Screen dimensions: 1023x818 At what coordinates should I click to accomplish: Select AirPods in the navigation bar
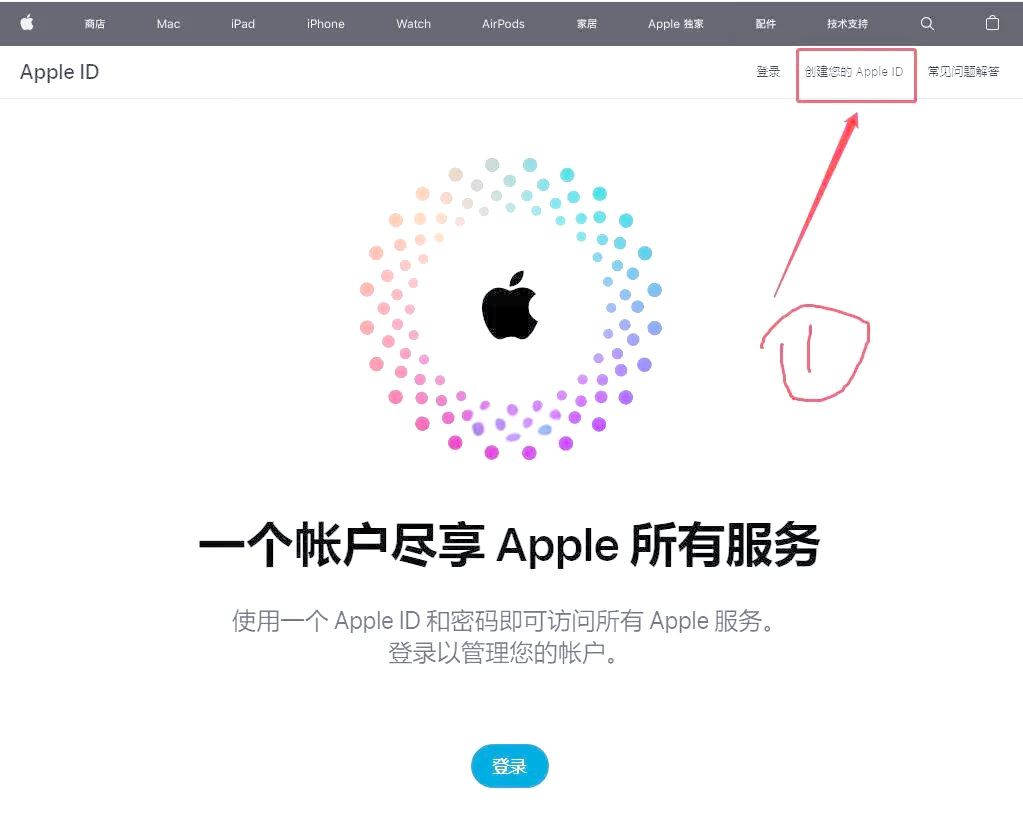coord(503,23)
